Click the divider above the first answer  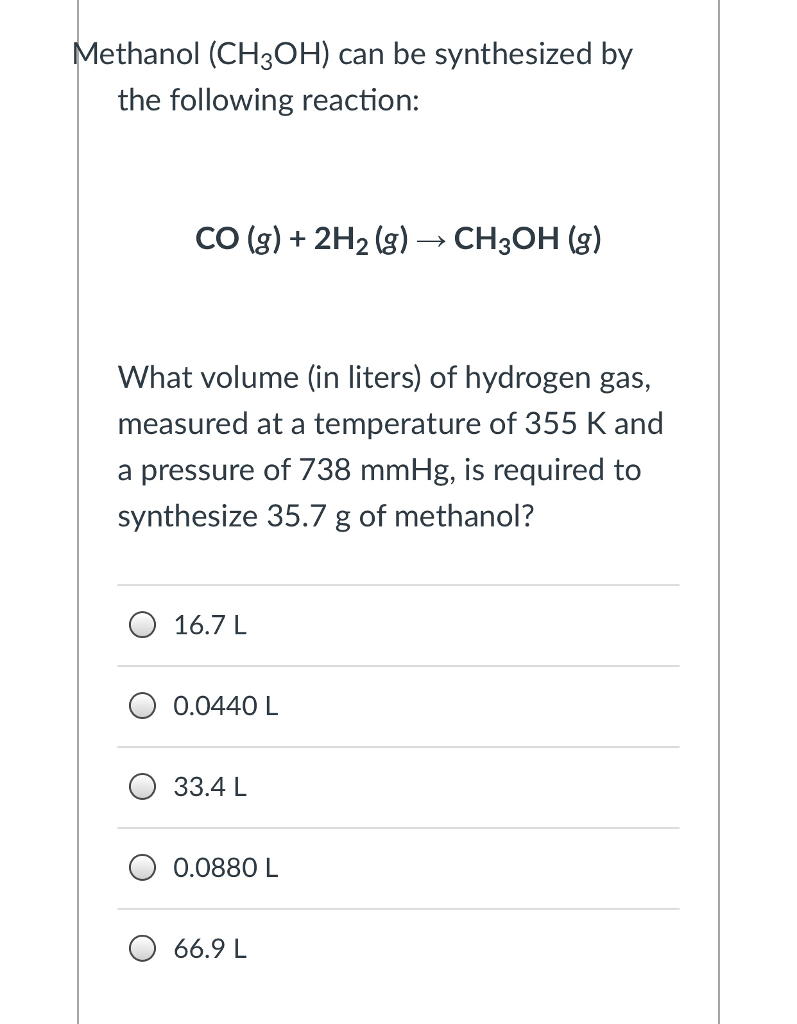398,585
